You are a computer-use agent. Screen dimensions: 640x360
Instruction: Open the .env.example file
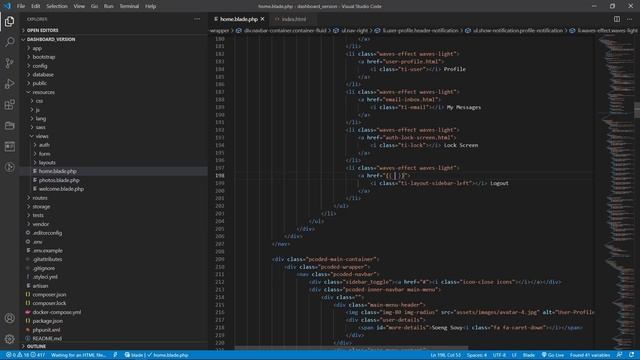(47, 251)
